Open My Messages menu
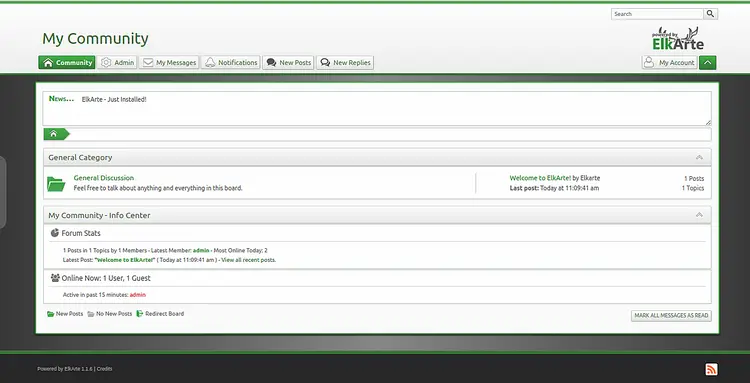 [169, 63]
